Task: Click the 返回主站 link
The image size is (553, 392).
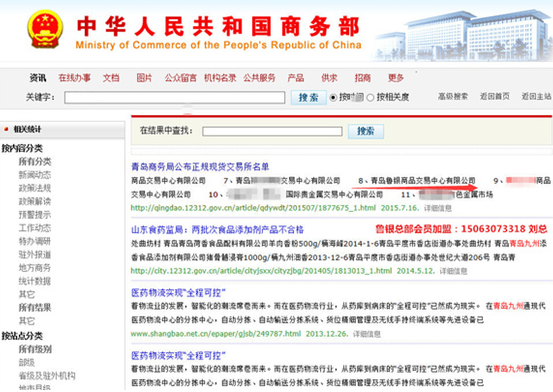Action: [x=537, y=96]
